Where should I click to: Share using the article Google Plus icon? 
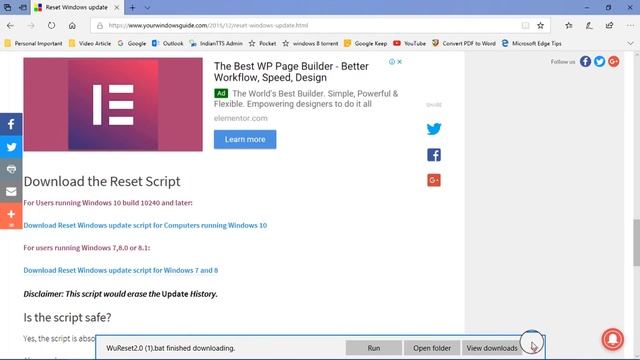(434, 180)
